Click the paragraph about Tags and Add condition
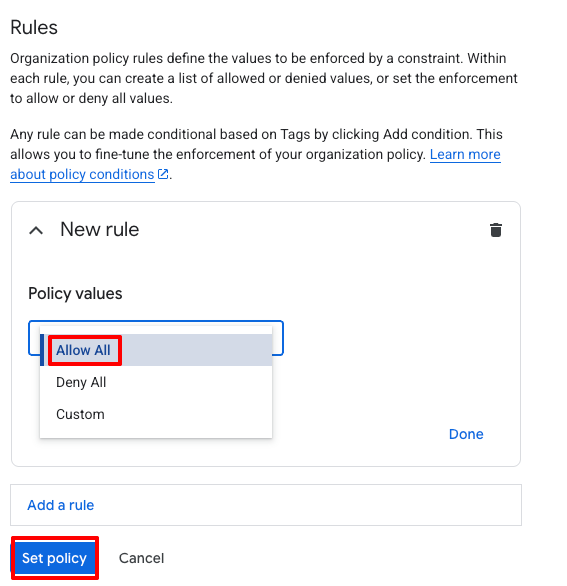Screen dimensions: 567x586 [256, 154]
